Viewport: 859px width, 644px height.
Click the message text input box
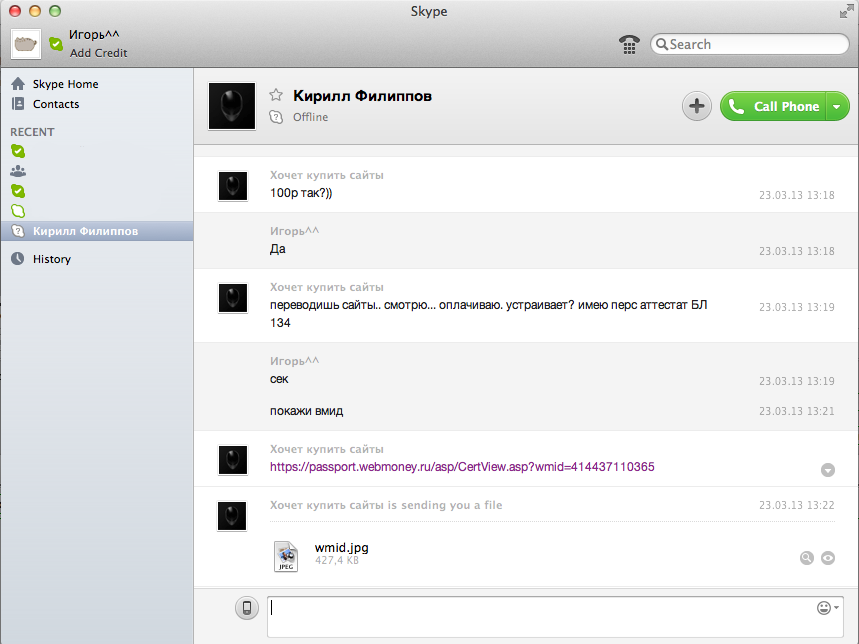tap(557, 617)
